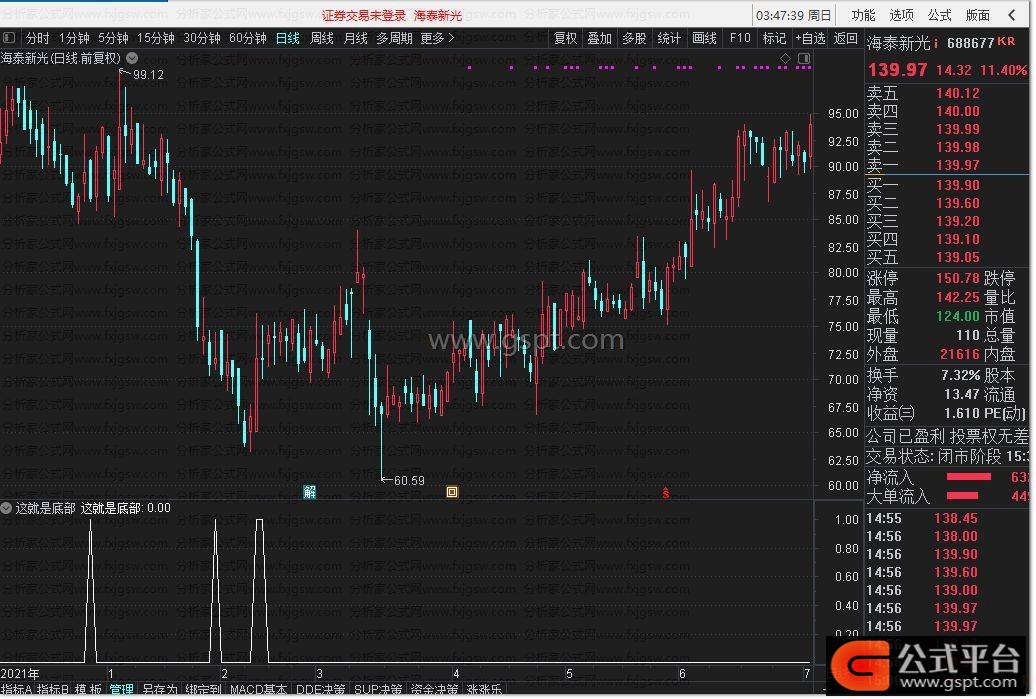Select the 日线 daily period
1036x699 pixels.
point(287,38)
